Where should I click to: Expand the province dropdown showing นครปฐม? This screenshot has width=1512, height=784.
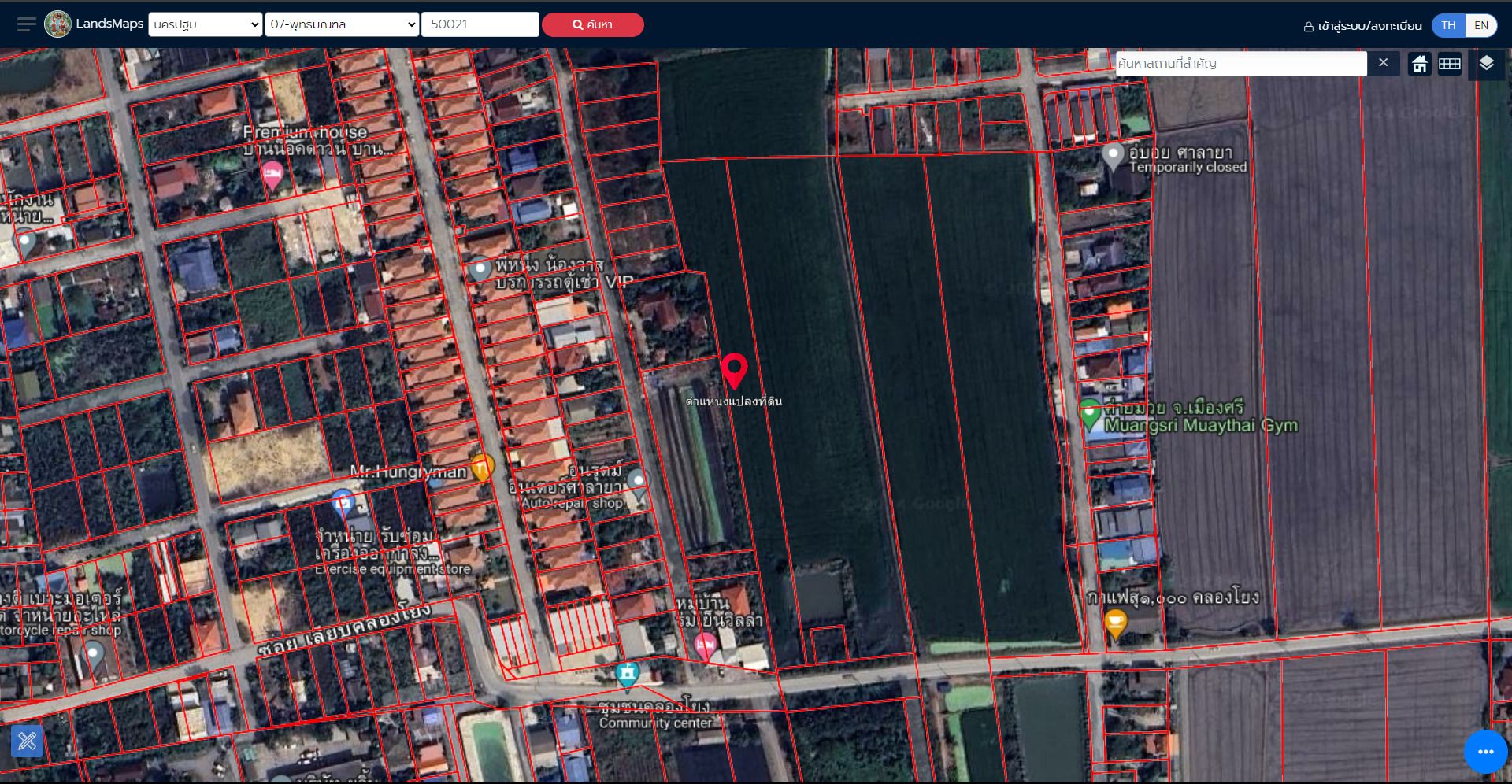click(x=205, y=24)
